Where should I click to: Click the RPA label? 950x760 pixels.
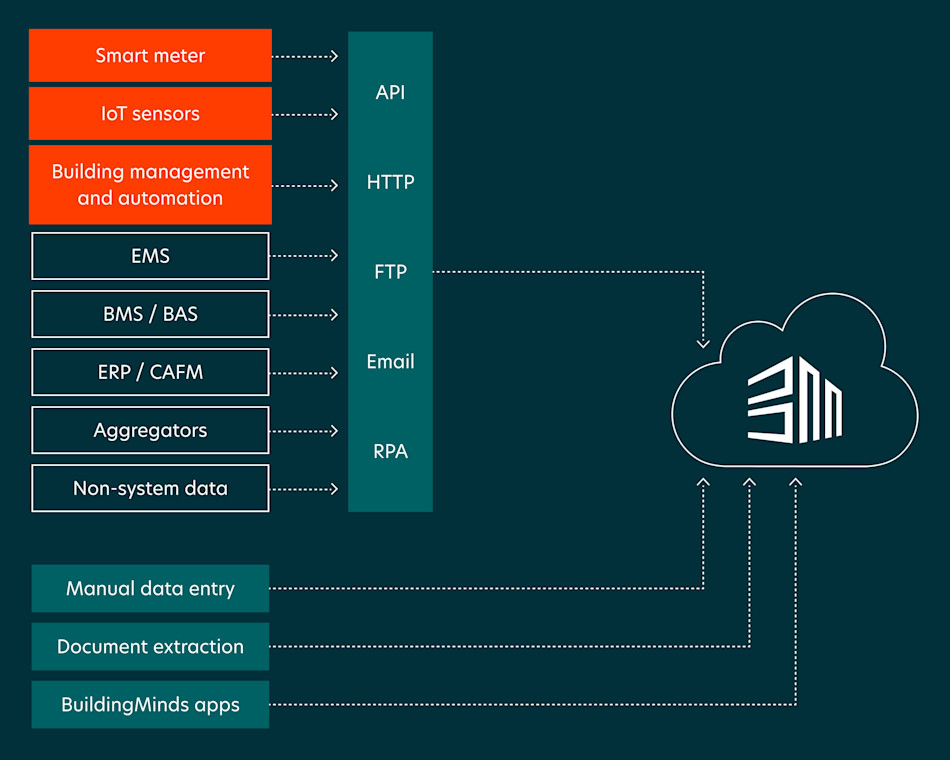(x=390, y=452)
